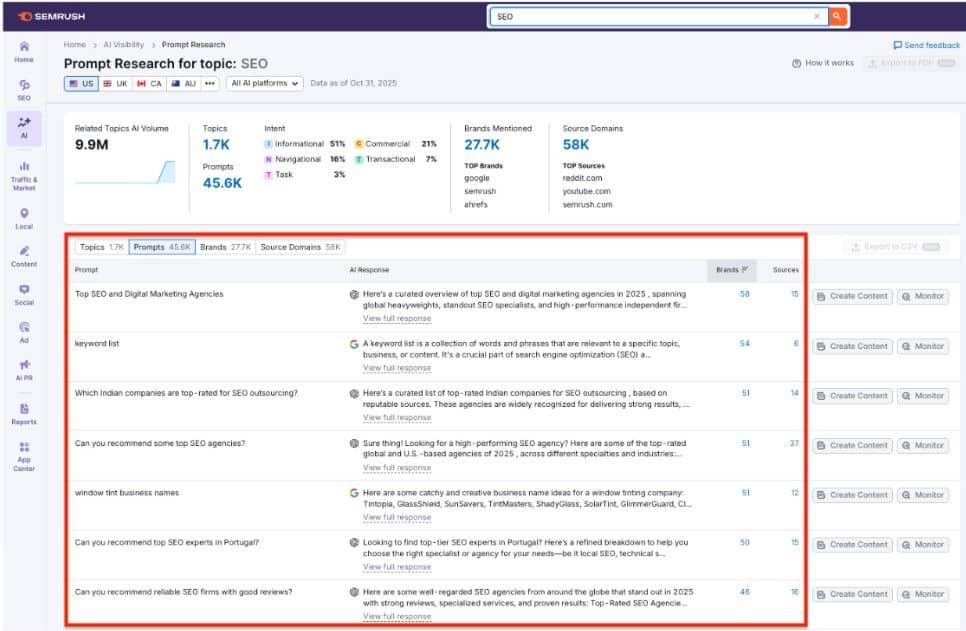Open the SEO toolkit sidebar icon
This screenshot has height=631, width=966.
(24, 90)
